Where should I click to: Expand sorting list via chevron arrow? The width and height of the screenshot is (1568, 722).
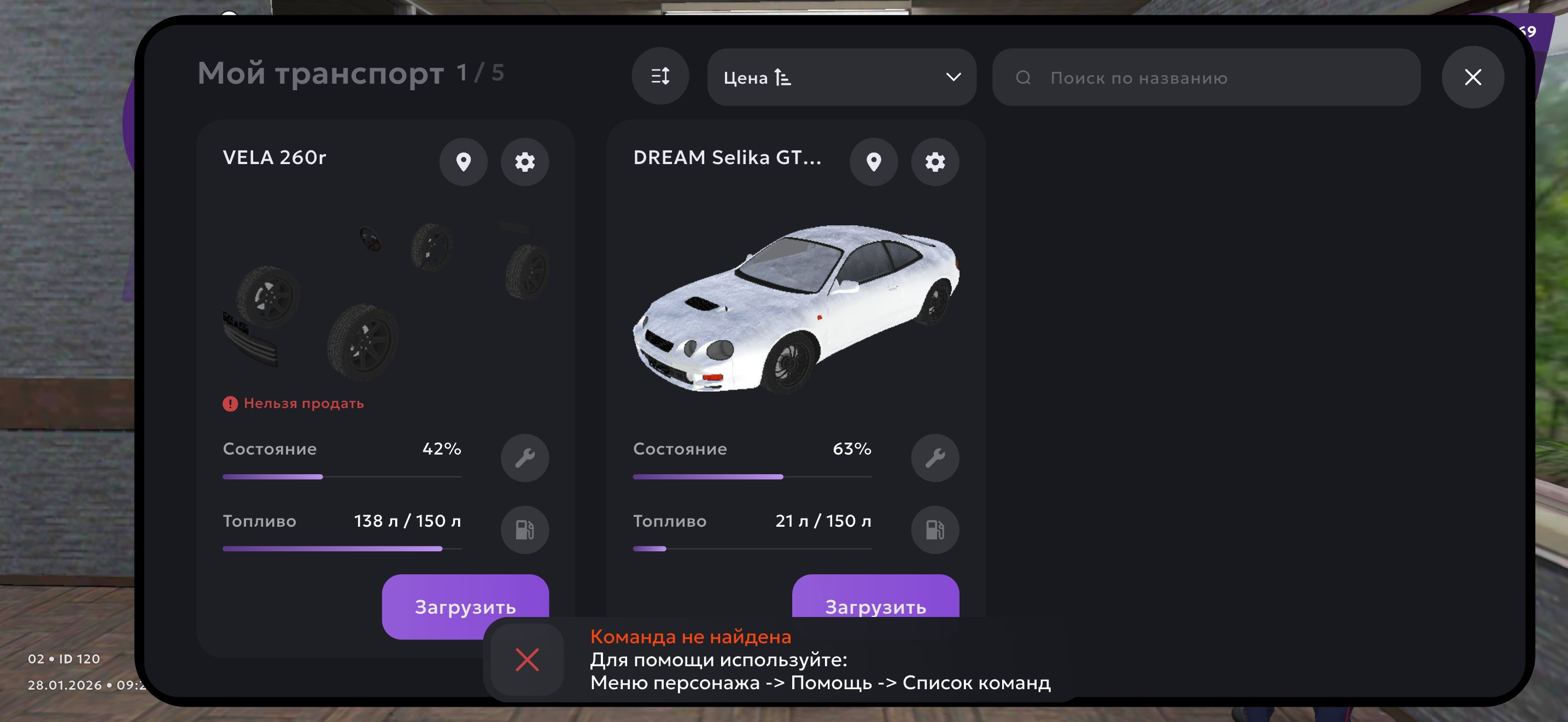[953, 77]
